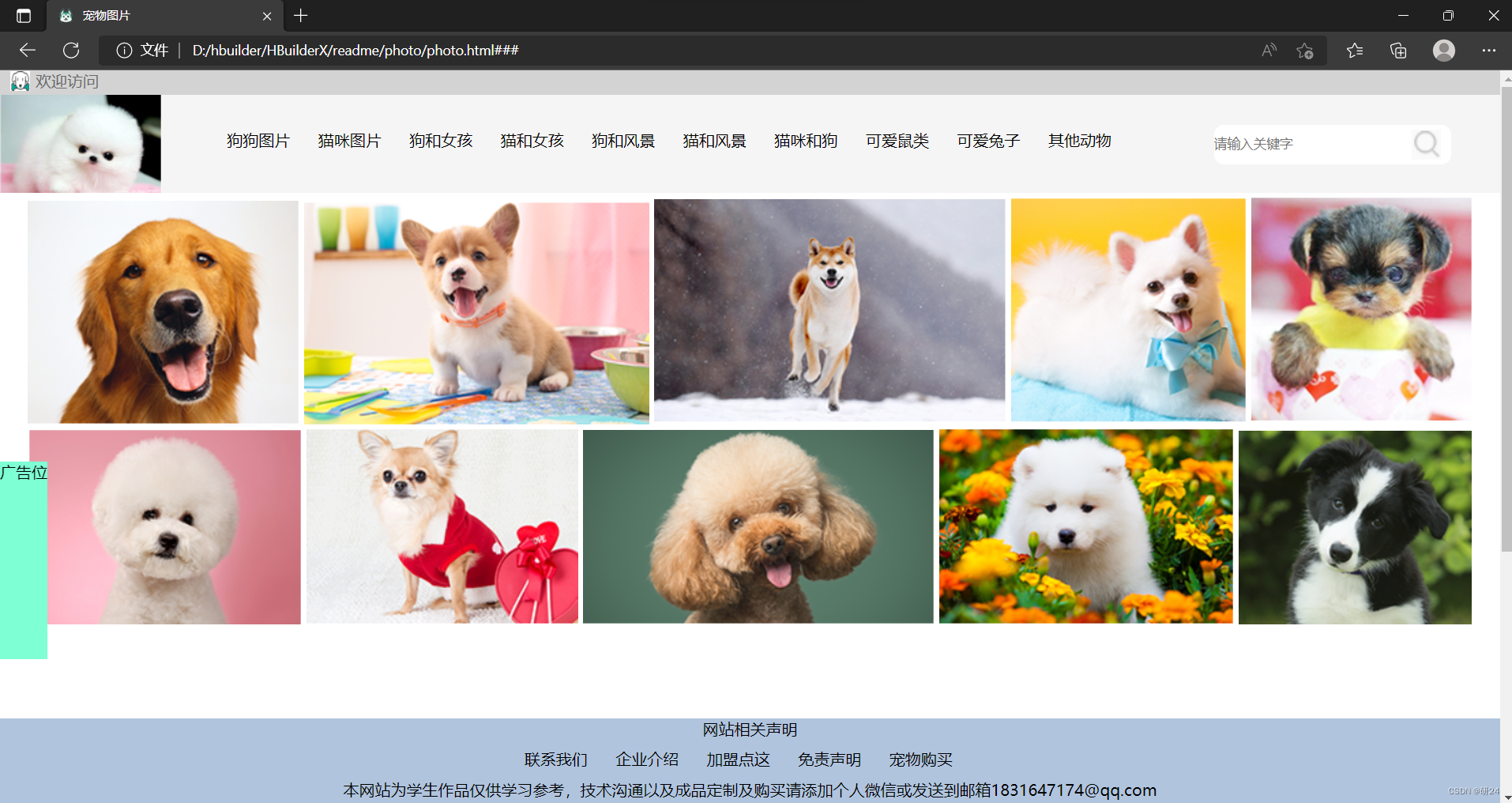This screenshot has width=1512, height=803.
Task: Click the 欢迎访问 avatar icon
Action: pyautogui.click(x=20, y=81)
